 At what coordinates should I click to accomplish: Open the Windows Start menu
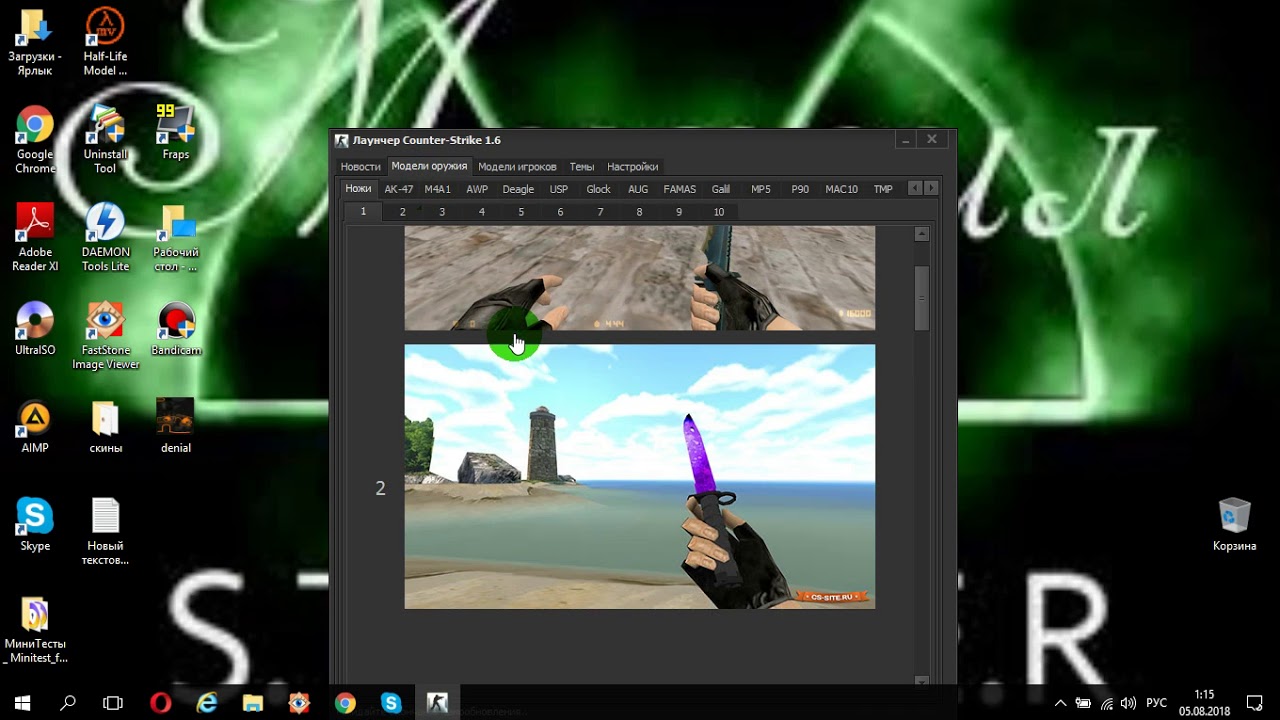point(22,703)
